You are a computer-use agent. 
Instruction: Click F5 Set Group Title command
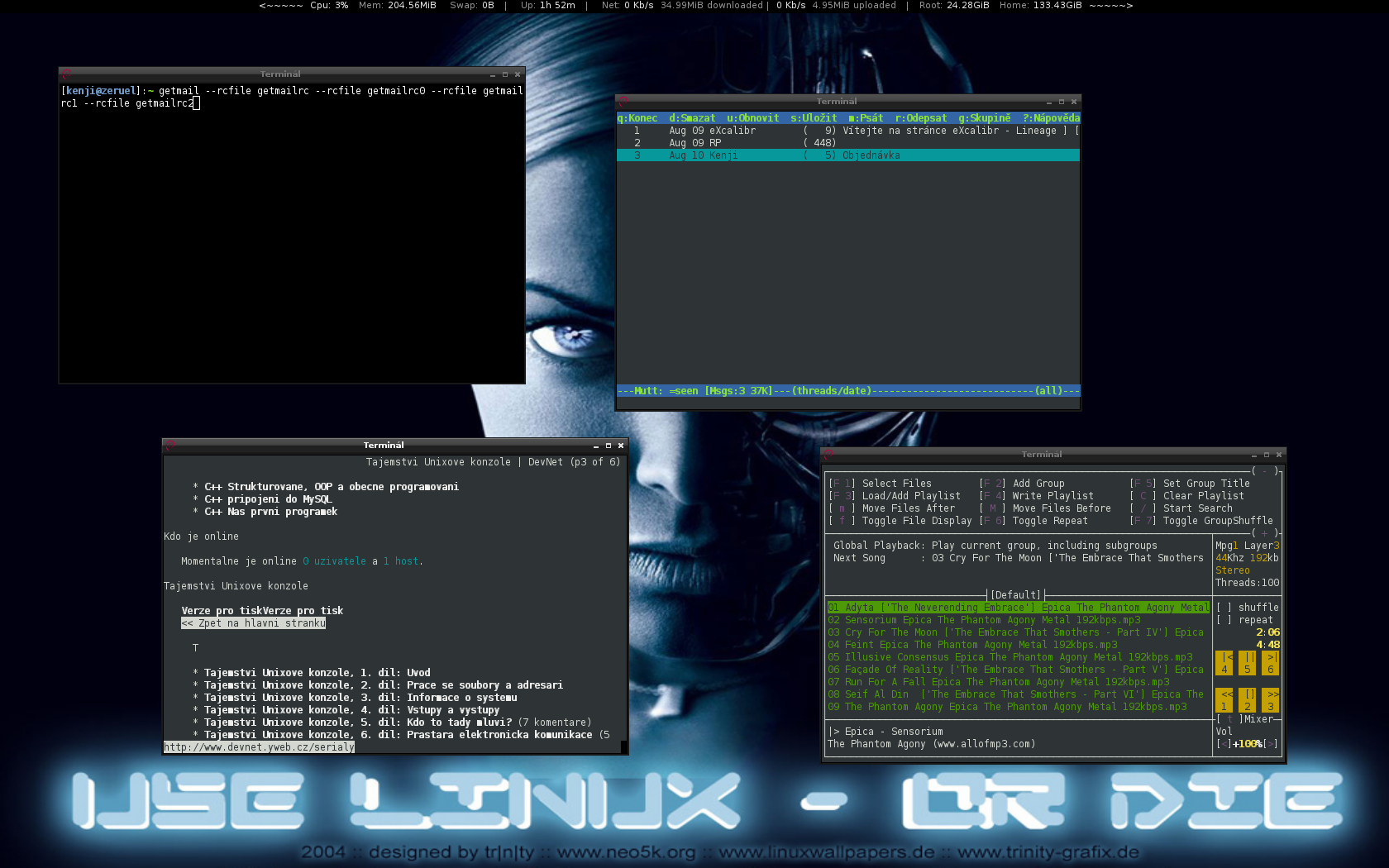1190,484
